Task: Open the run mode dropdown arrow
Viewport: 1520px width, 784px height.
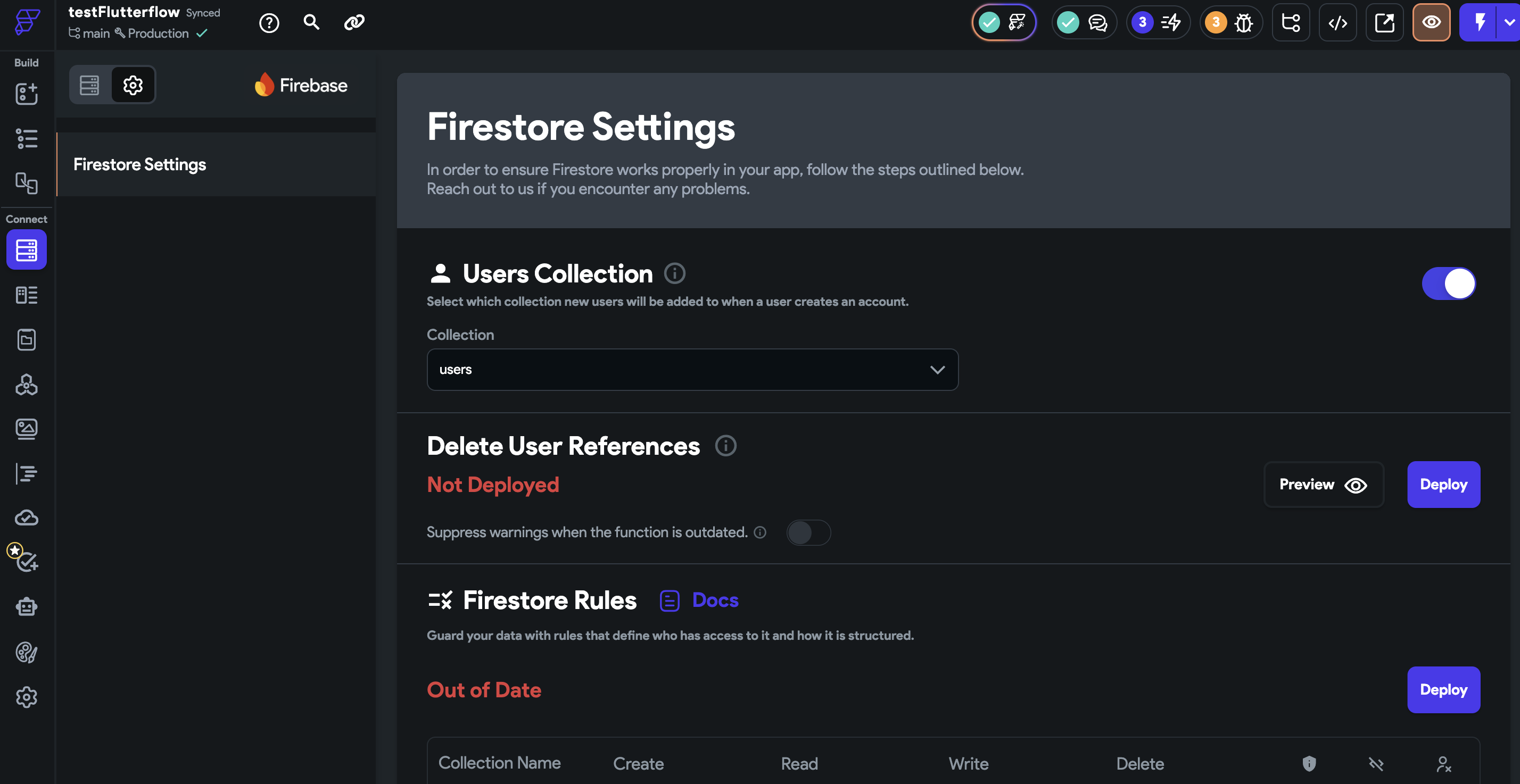Action: point(1509,23)
